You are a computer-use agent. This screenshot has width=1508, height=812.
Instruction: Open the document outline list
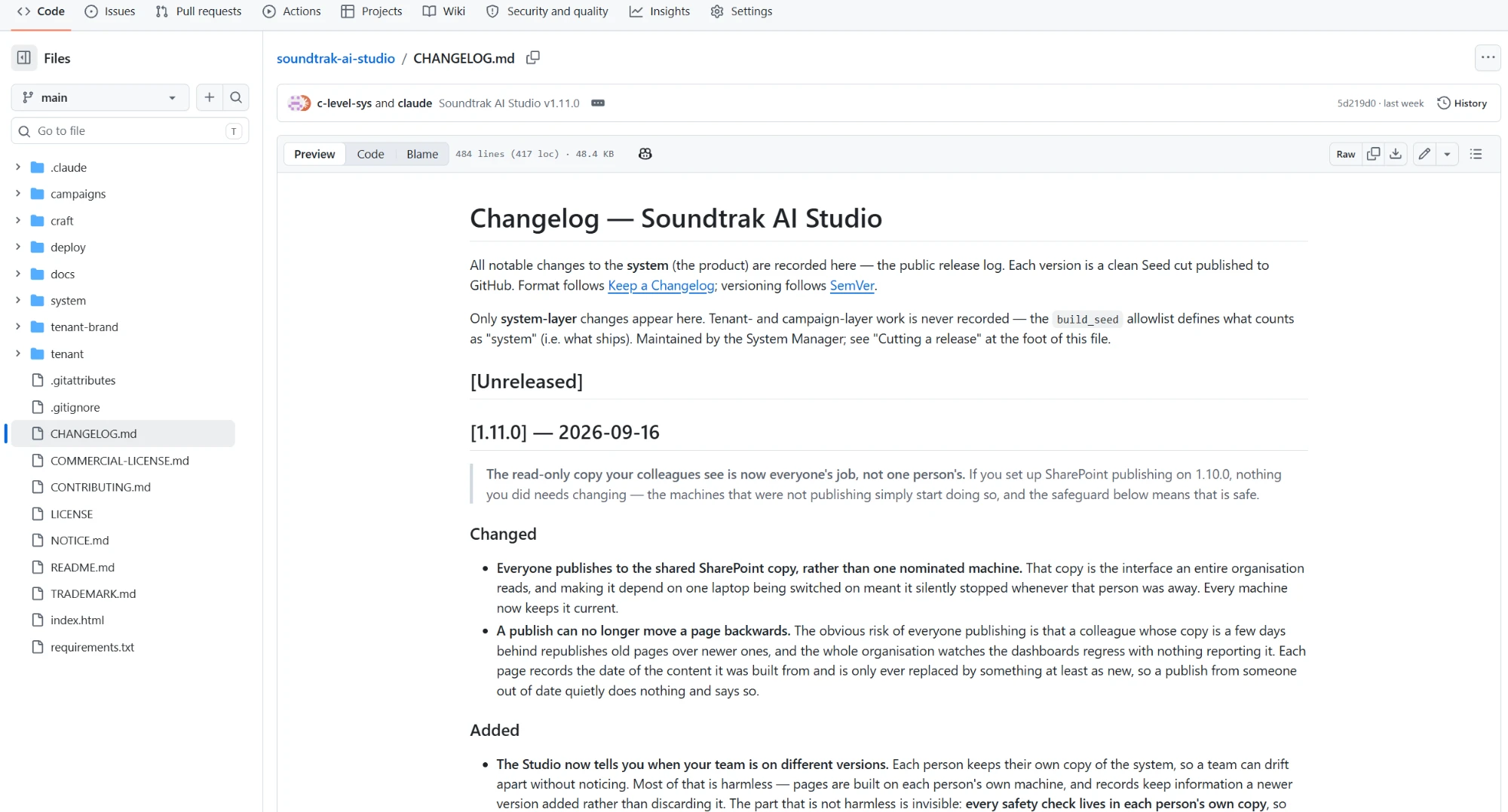(1476, 154)
